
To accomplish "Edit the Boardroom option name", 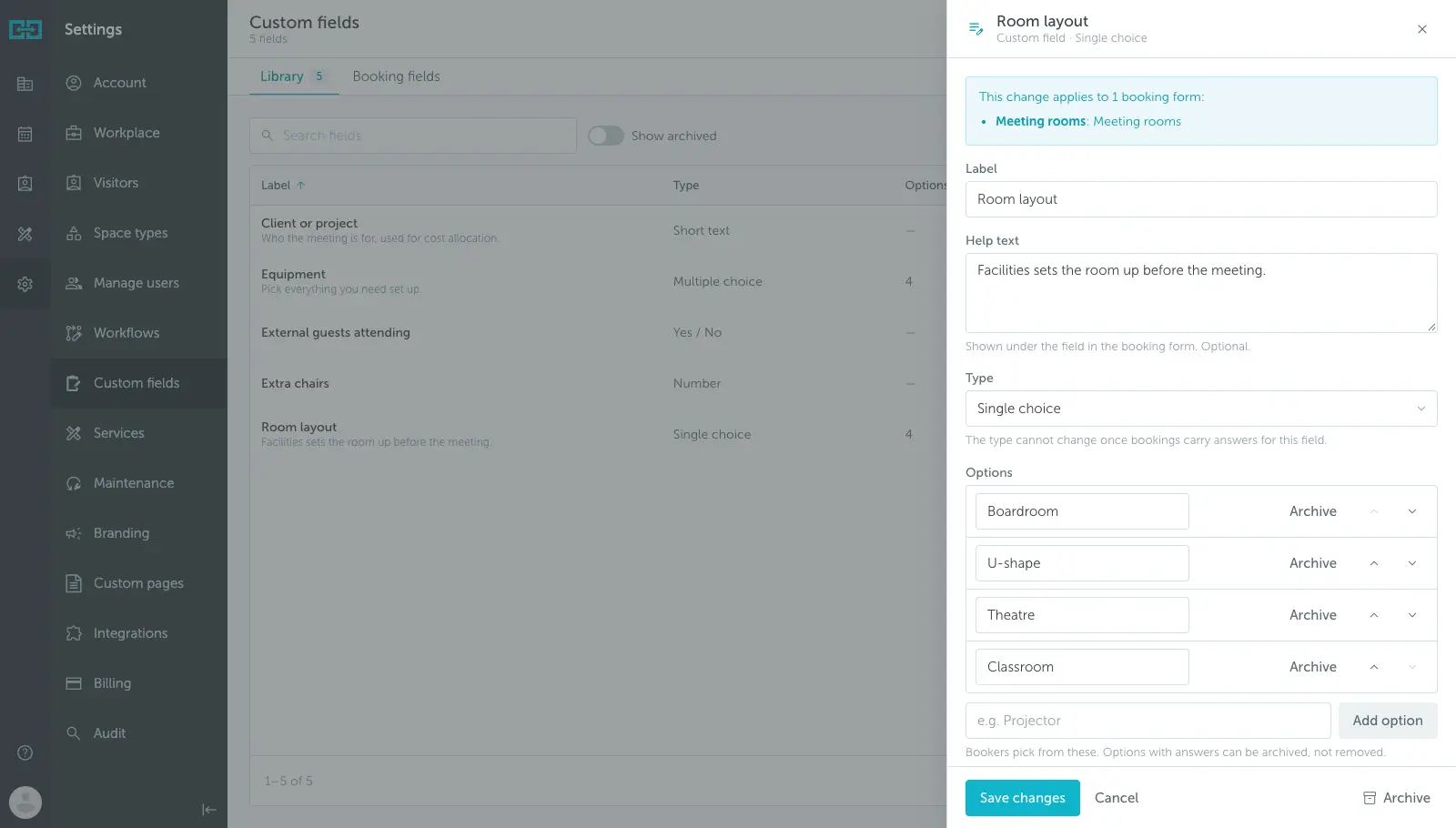I will (1082, 511).
